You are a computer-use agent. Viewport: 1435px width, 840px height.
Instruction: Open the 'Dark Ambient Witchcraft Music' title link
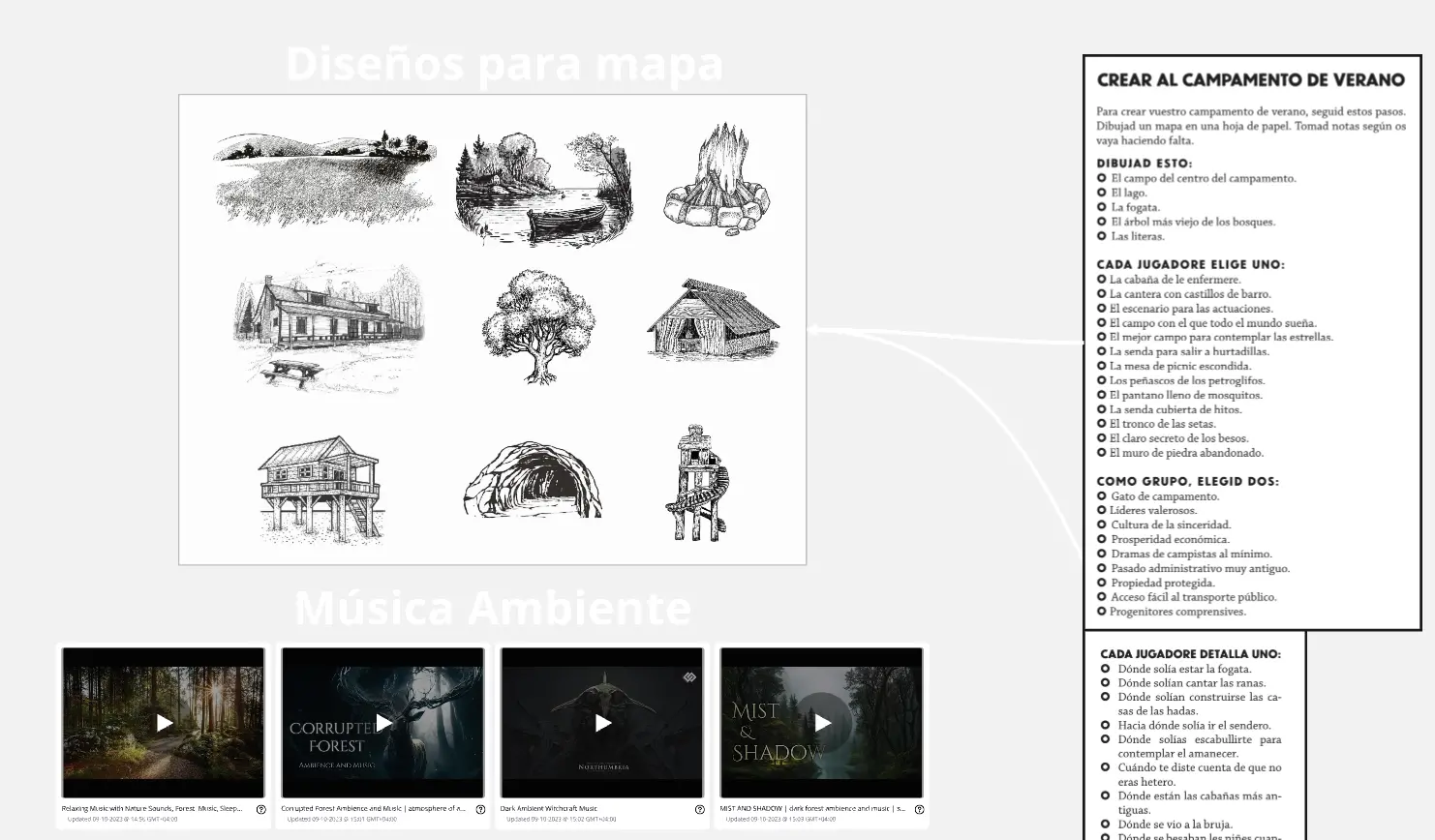click(x=549, y=808)
